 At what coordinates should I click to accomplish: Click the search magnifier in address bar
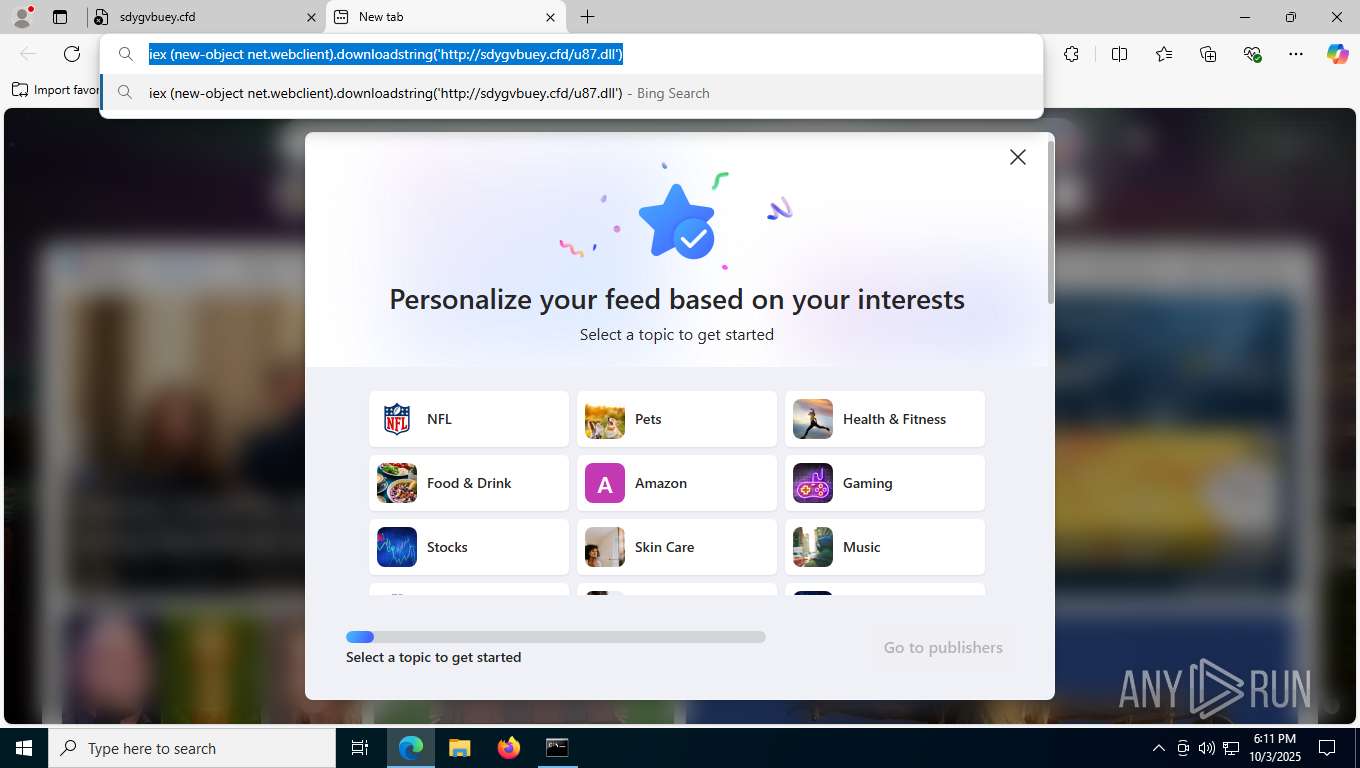coord(126,54)
